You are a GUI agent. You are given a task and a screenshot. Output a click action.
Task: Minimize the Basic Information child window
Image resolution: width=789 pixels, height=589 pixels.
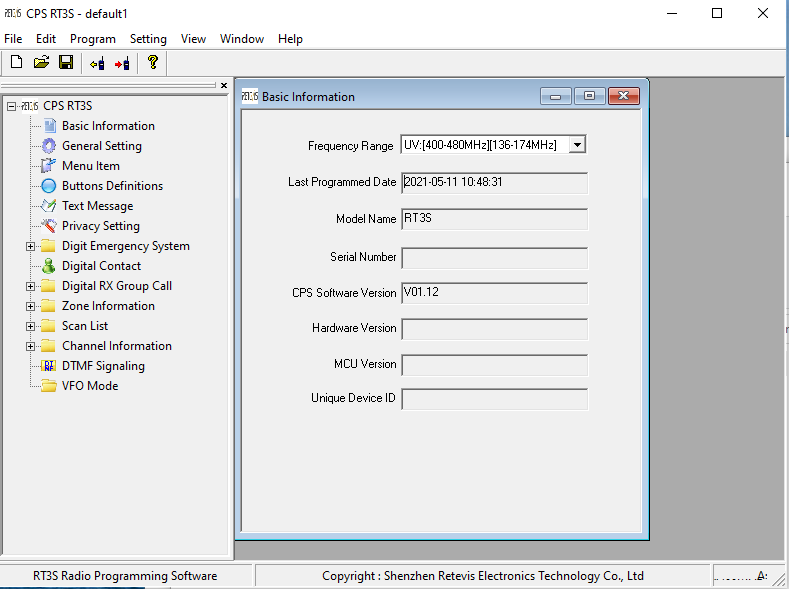pos(556,96)
